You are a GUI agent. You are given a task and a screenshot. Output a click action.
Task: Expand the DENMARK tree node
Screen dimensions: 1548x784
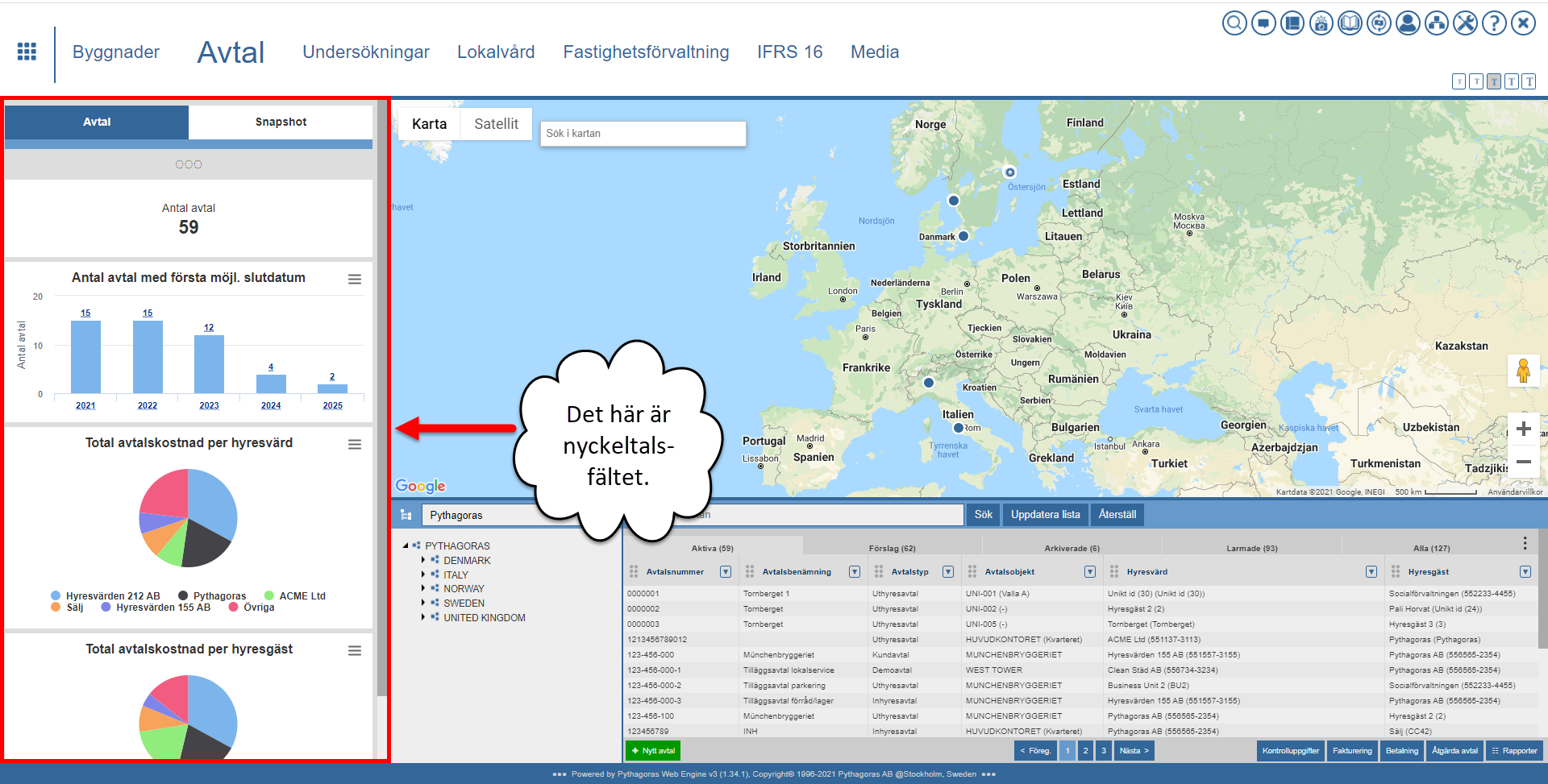pyautogui.click(x=423, y=561)
